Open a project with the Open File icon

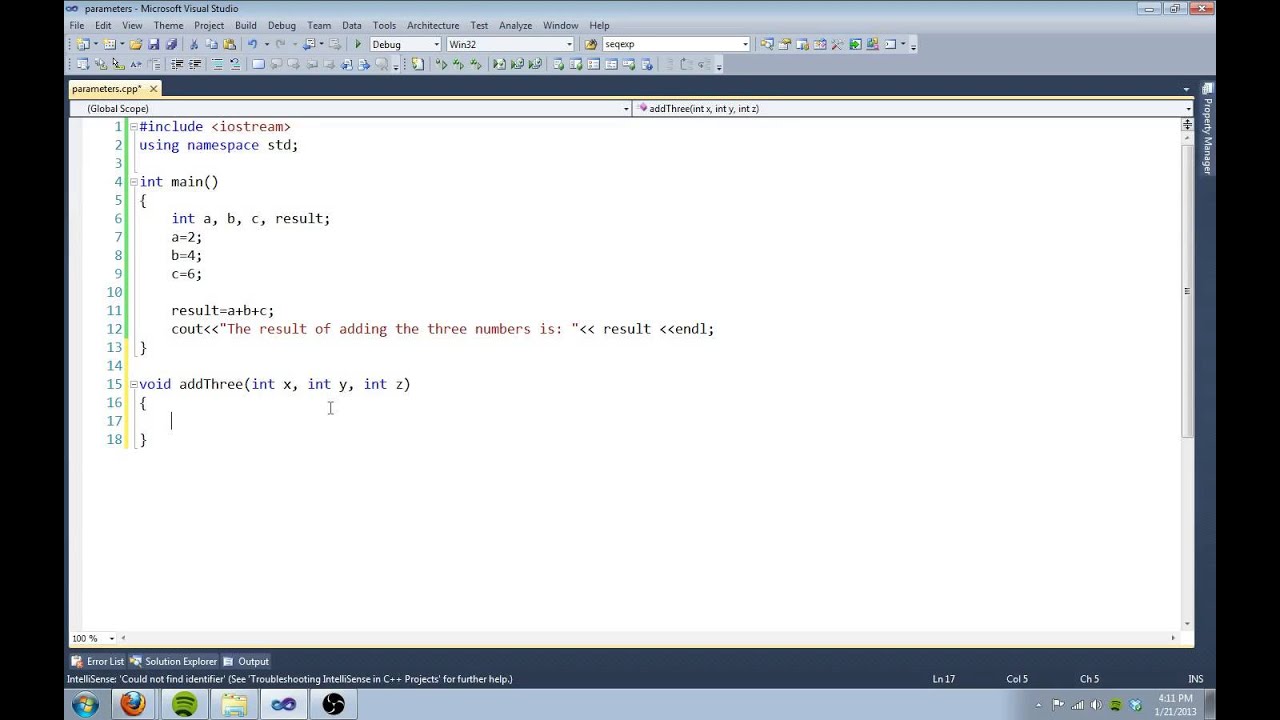click(x=135, y=44)
